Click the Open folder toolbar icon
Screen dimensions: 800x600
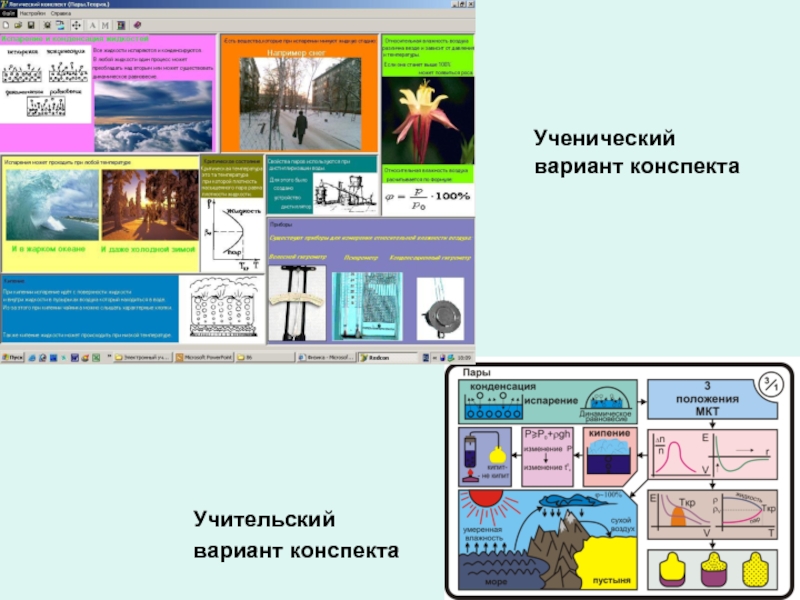pos(18,25)
